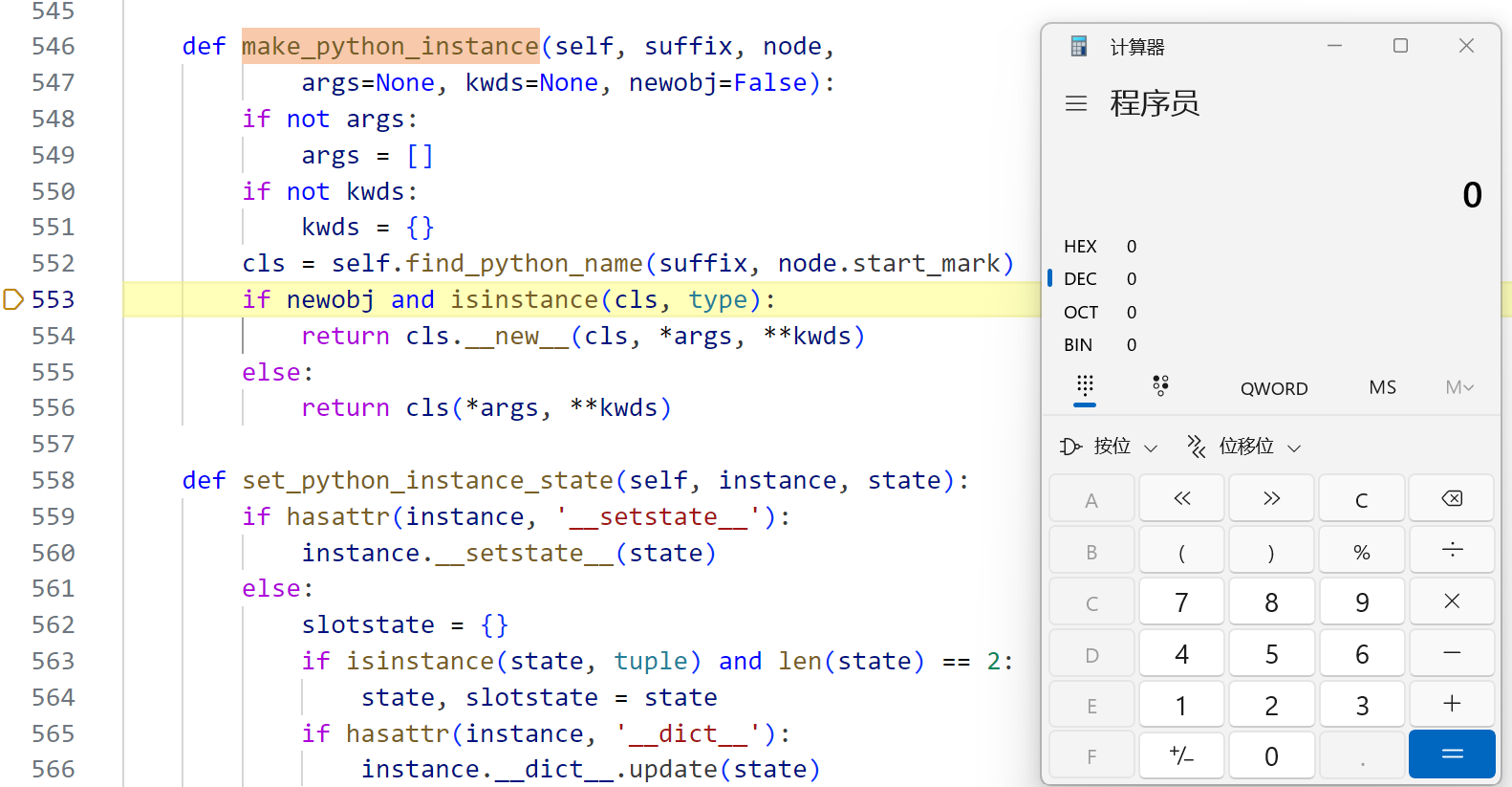This screenshot has height=787, width=1512.
Task: Click the decimal point key
Action: point(1362,754)
